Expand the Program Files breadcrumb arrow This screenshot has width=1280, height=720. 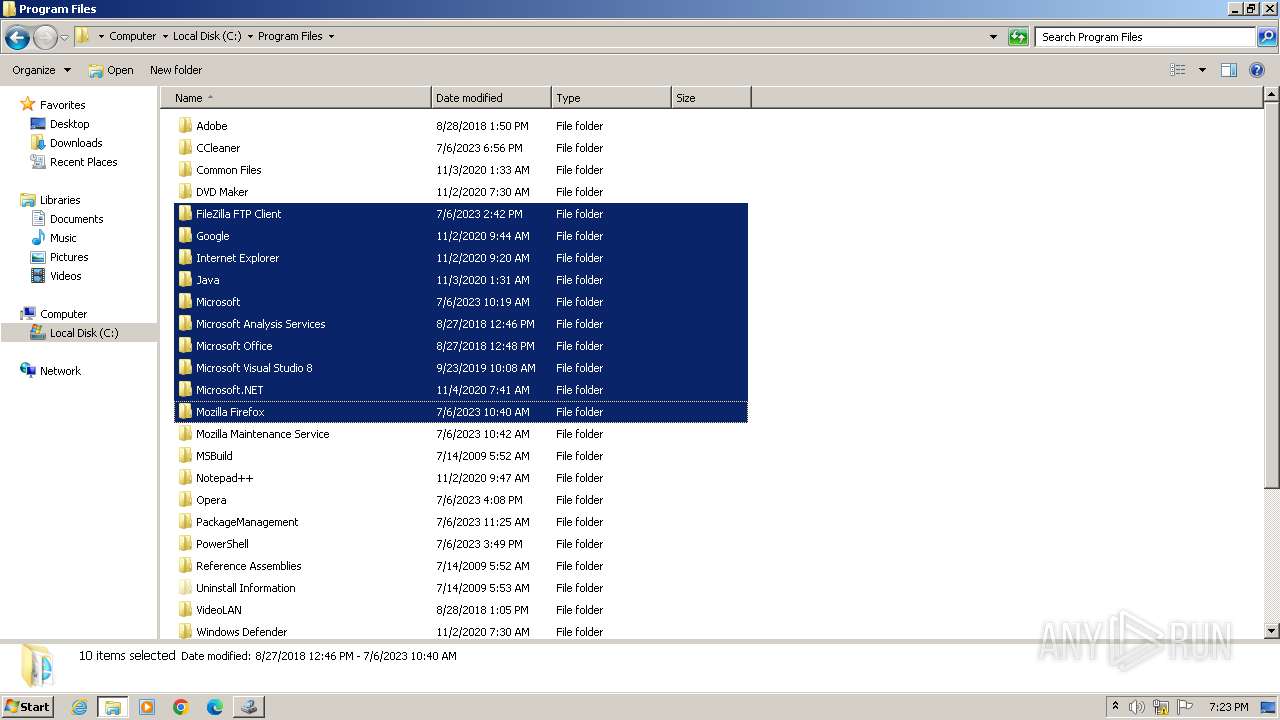(x=331, y=36)
